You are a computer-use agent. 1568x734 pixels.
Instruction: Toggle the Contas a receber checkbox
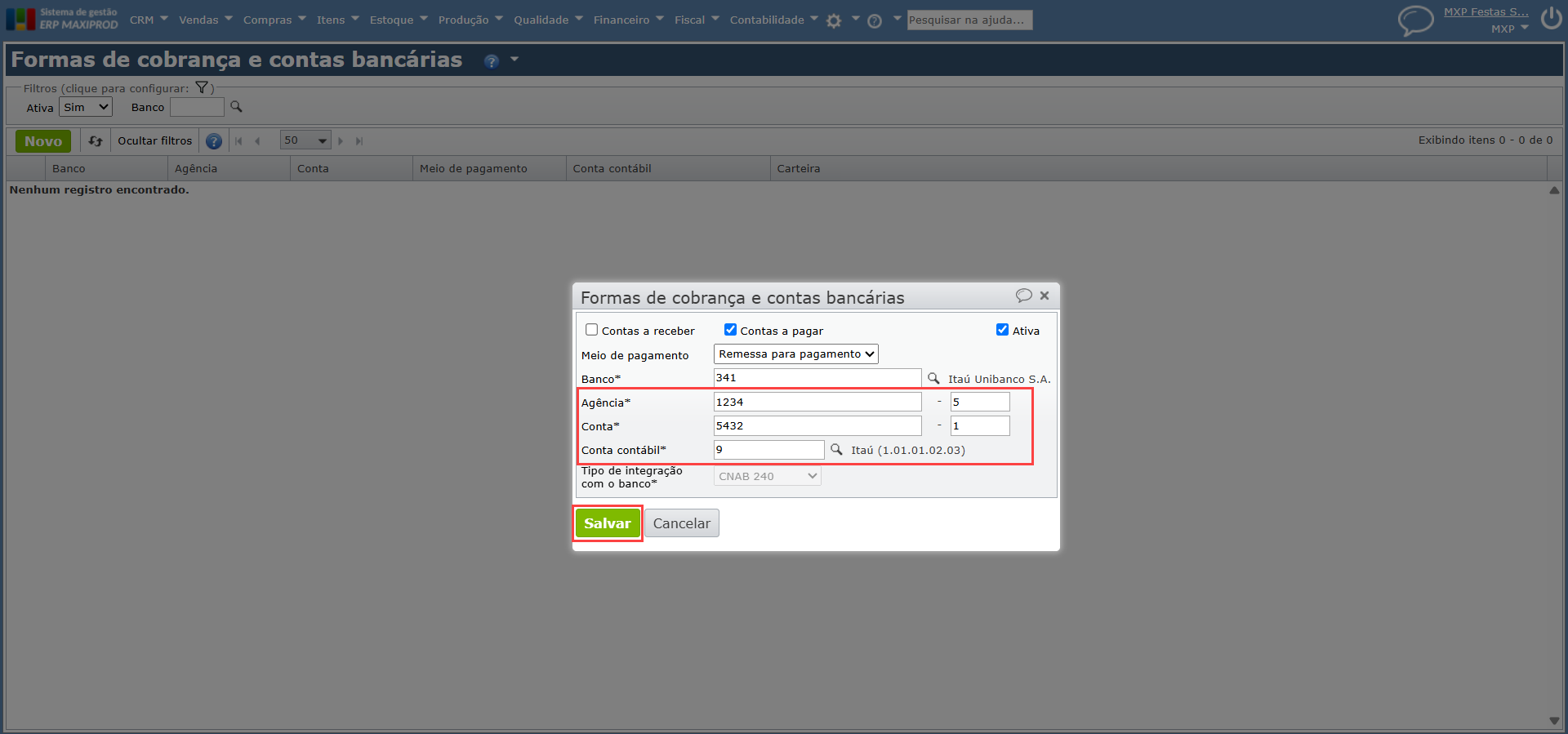(591, 330)
